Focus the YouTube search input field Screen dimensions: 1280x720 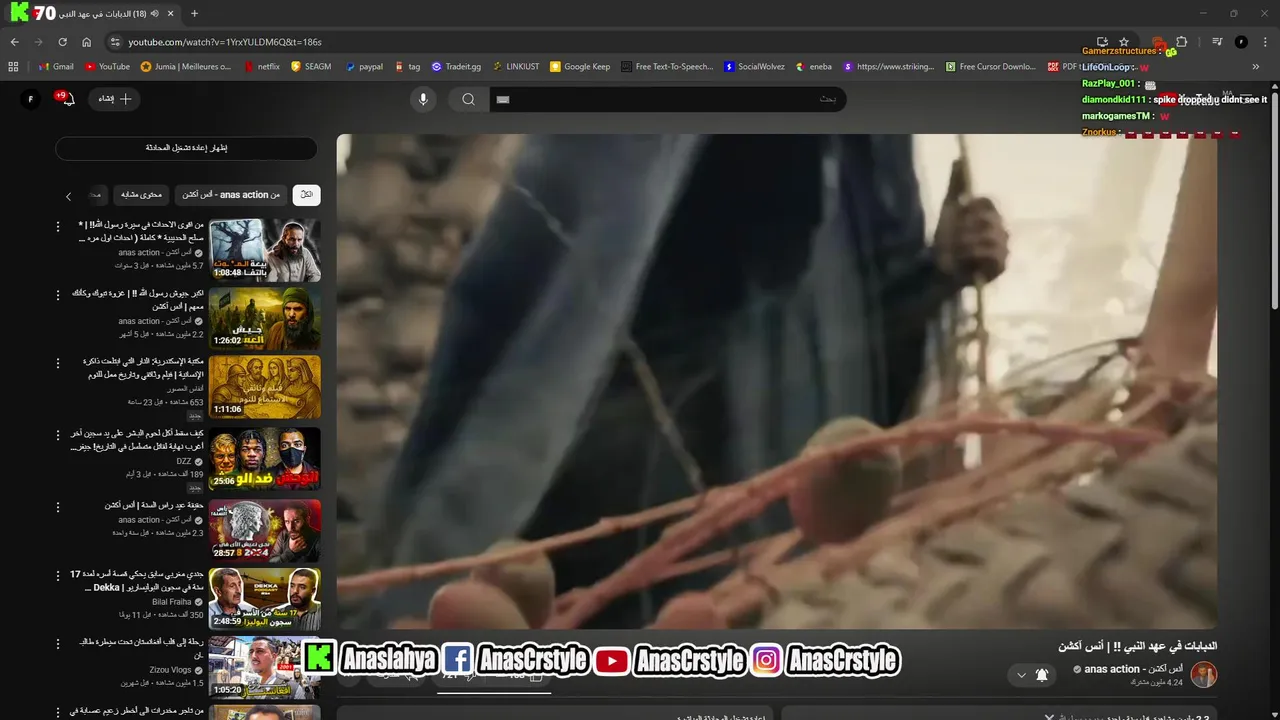[x=666, y=99]
